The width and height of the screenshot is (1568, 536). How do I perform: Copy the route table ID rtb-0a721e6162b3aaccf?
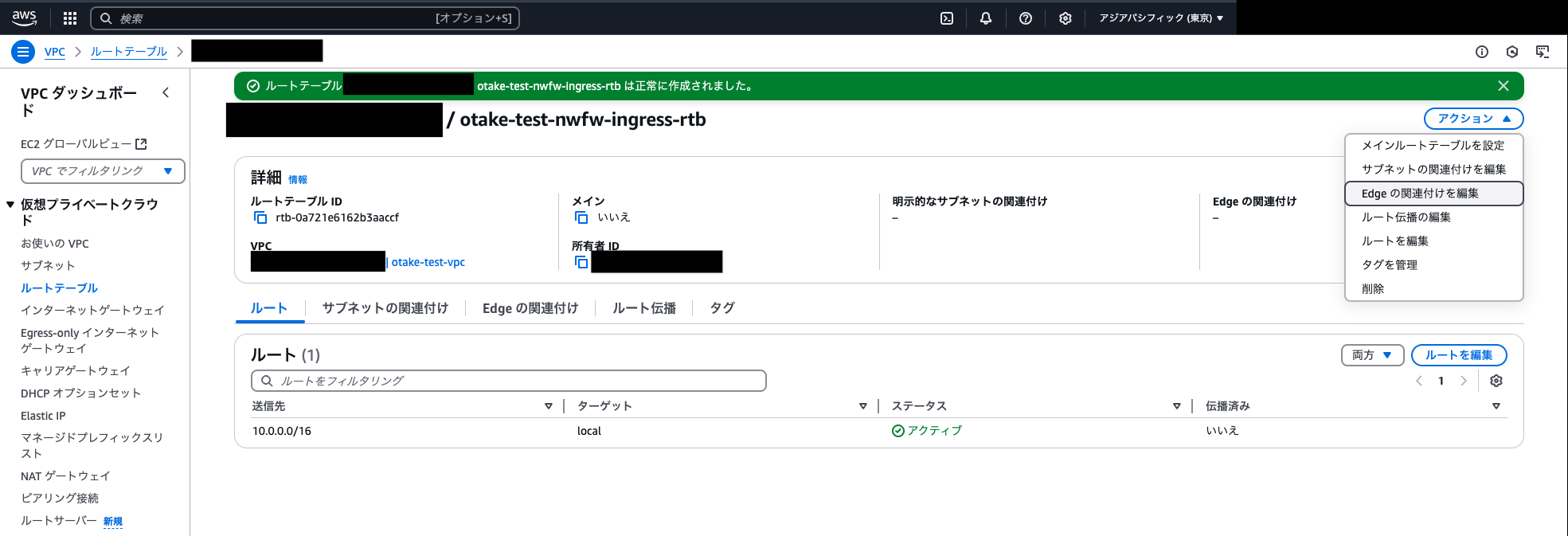point(260,217)
